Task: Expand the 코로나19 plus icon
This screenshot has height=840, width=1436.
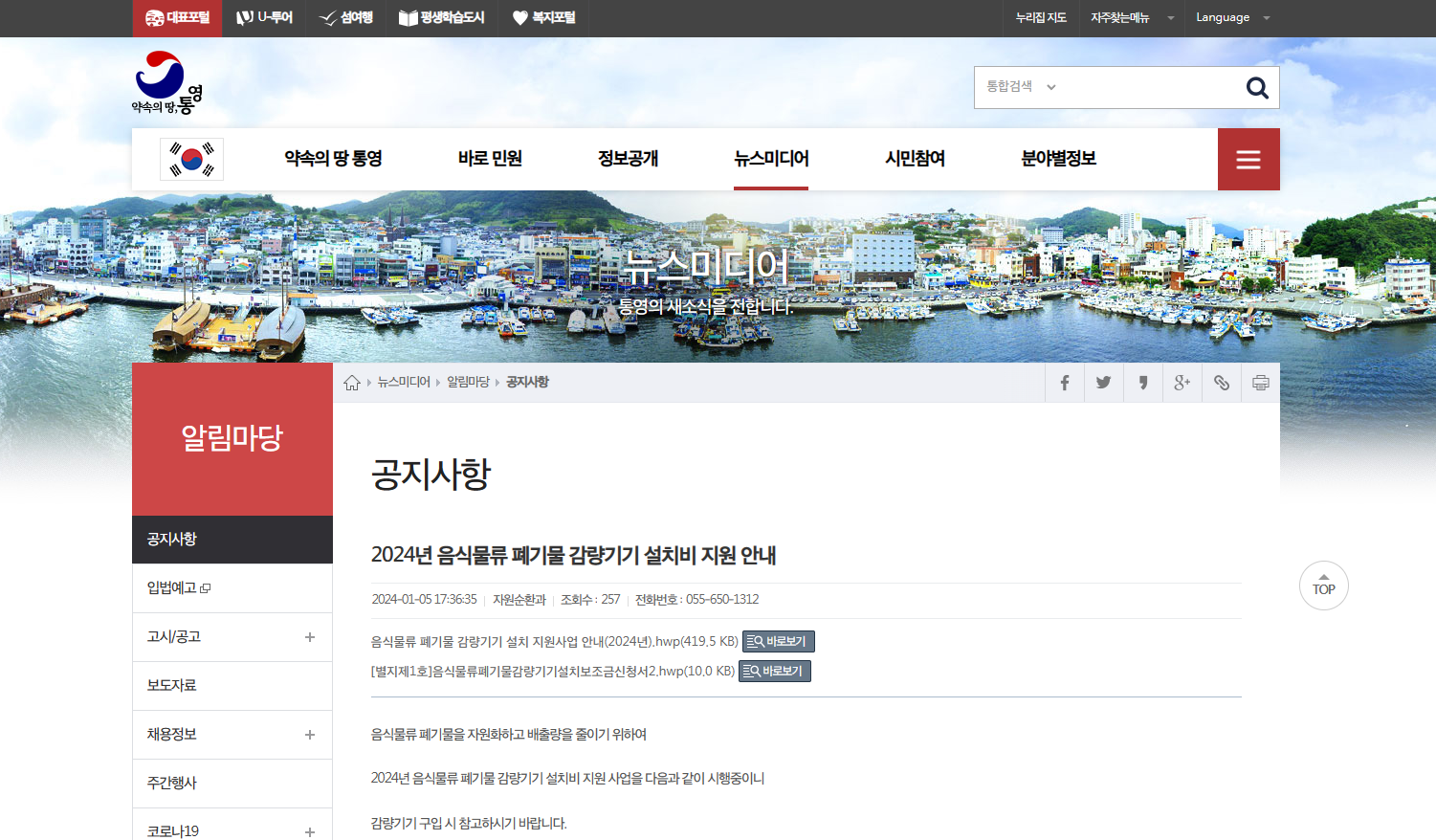Action: coord(310,832)
